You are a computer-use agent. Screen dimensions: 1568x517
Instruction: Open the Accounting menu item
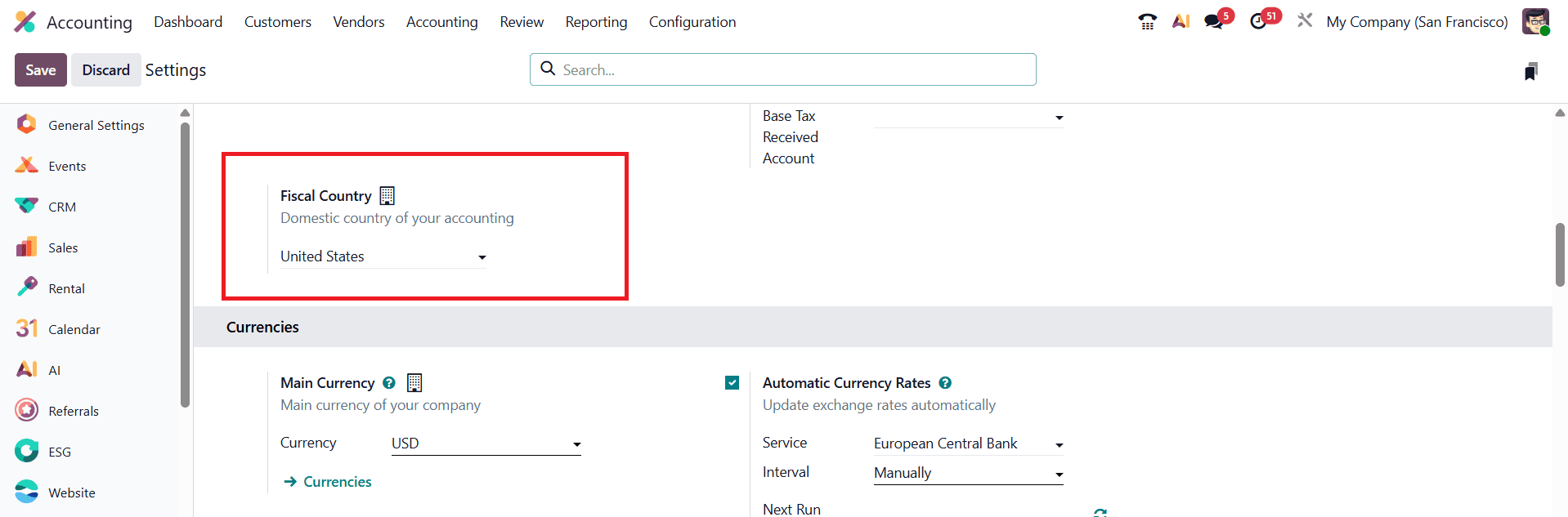tap(442, 22)
